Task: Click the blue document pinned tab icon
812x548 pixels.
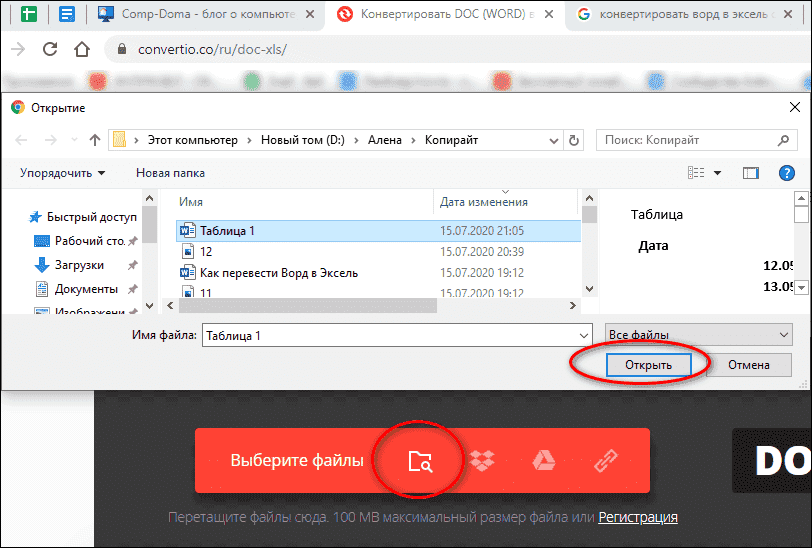Action: tap(67, 13)
